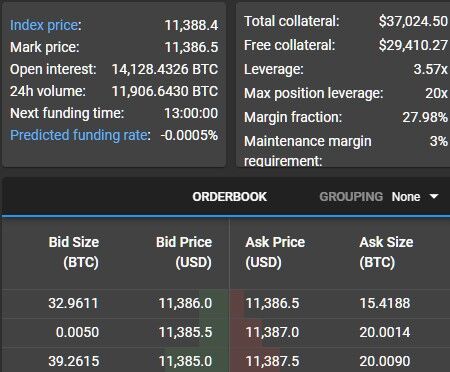Click the ask price 11,386.5
The image size is (450, 372).
272,303
